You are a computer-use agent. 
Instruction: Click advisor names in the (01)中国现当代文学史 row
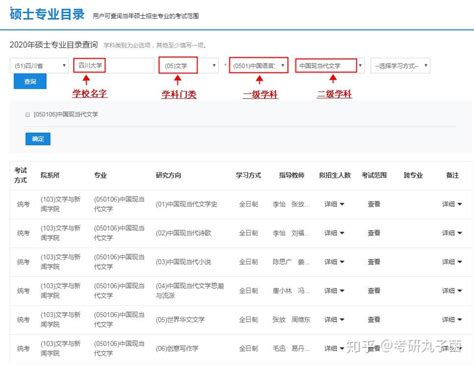coord(291,204)
